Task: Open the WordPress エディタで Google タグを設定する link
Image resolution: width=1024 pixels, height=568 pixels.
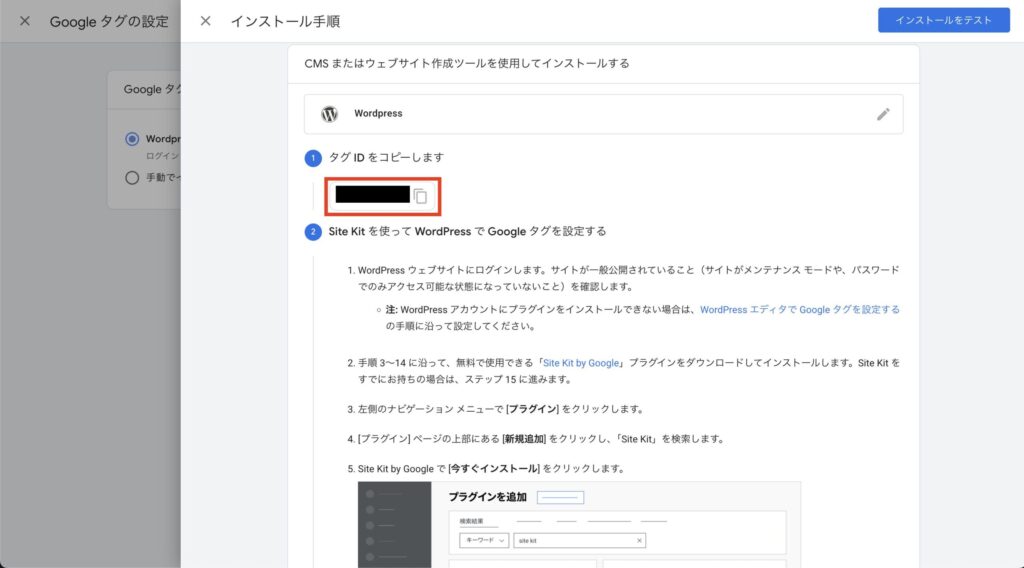Action: [799, 309]
